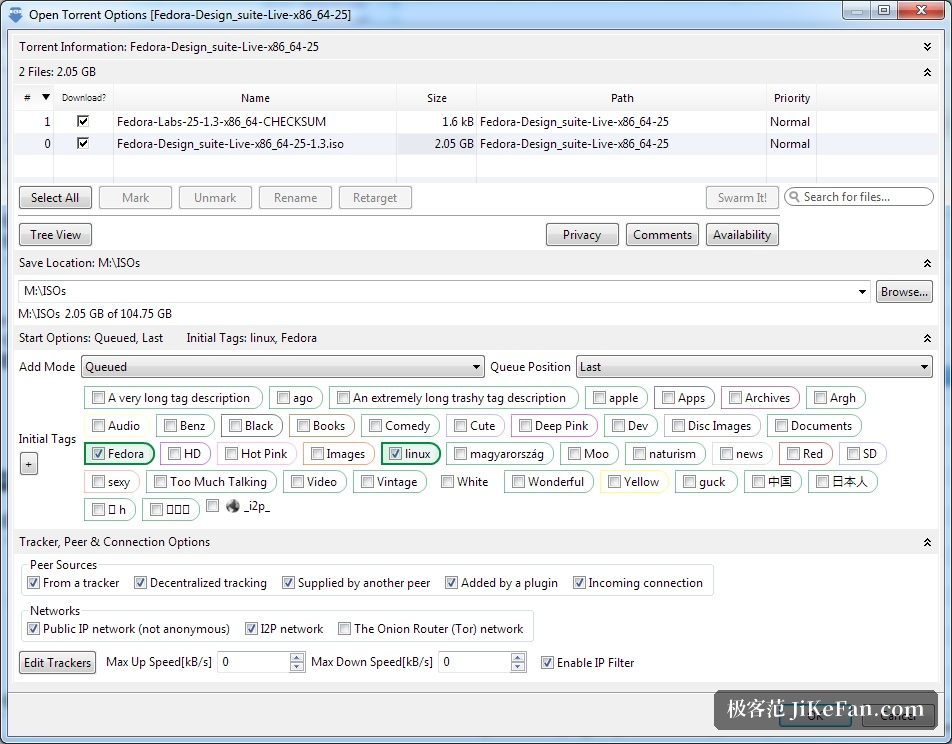
Task: Check the magyarország tag
Action: pos(460,454)
